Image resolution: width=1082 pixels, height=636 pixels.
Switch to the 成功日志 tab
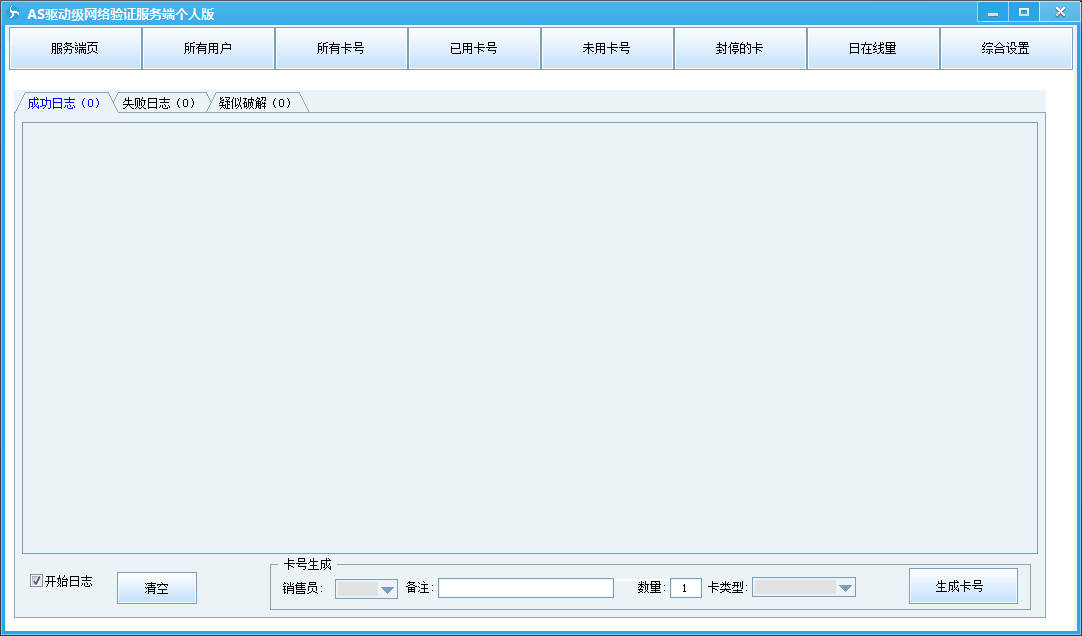click(63, 103)
